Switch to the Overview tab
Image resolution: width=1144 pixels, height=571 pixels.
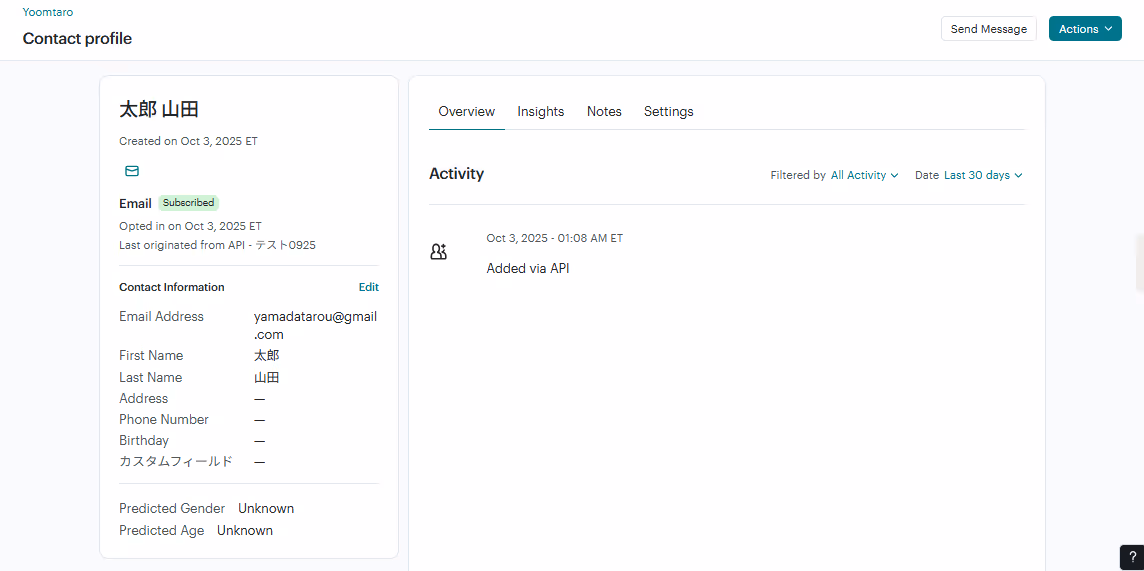(x=467, y=112)
